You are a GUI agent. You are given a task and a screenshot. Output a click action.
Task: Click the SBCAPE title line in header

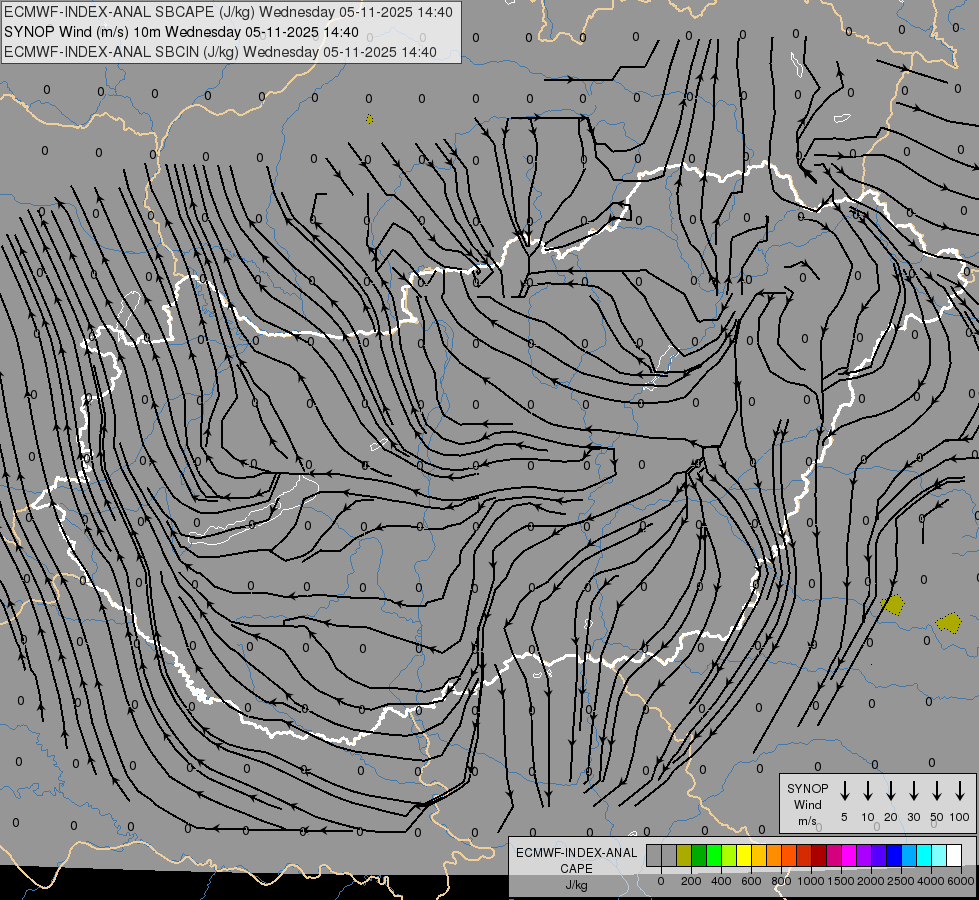228,12
